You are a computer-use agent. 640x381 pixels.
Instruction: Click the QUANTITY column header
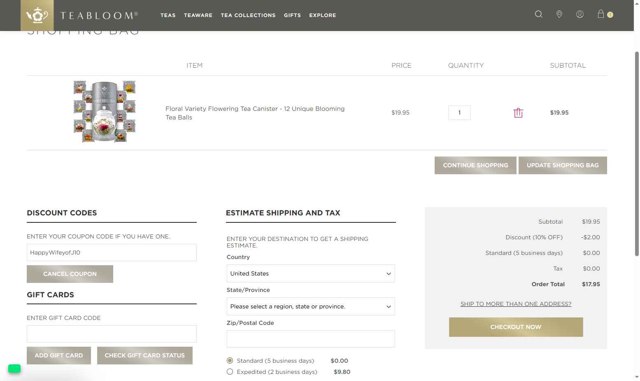[x=466, y=65]
